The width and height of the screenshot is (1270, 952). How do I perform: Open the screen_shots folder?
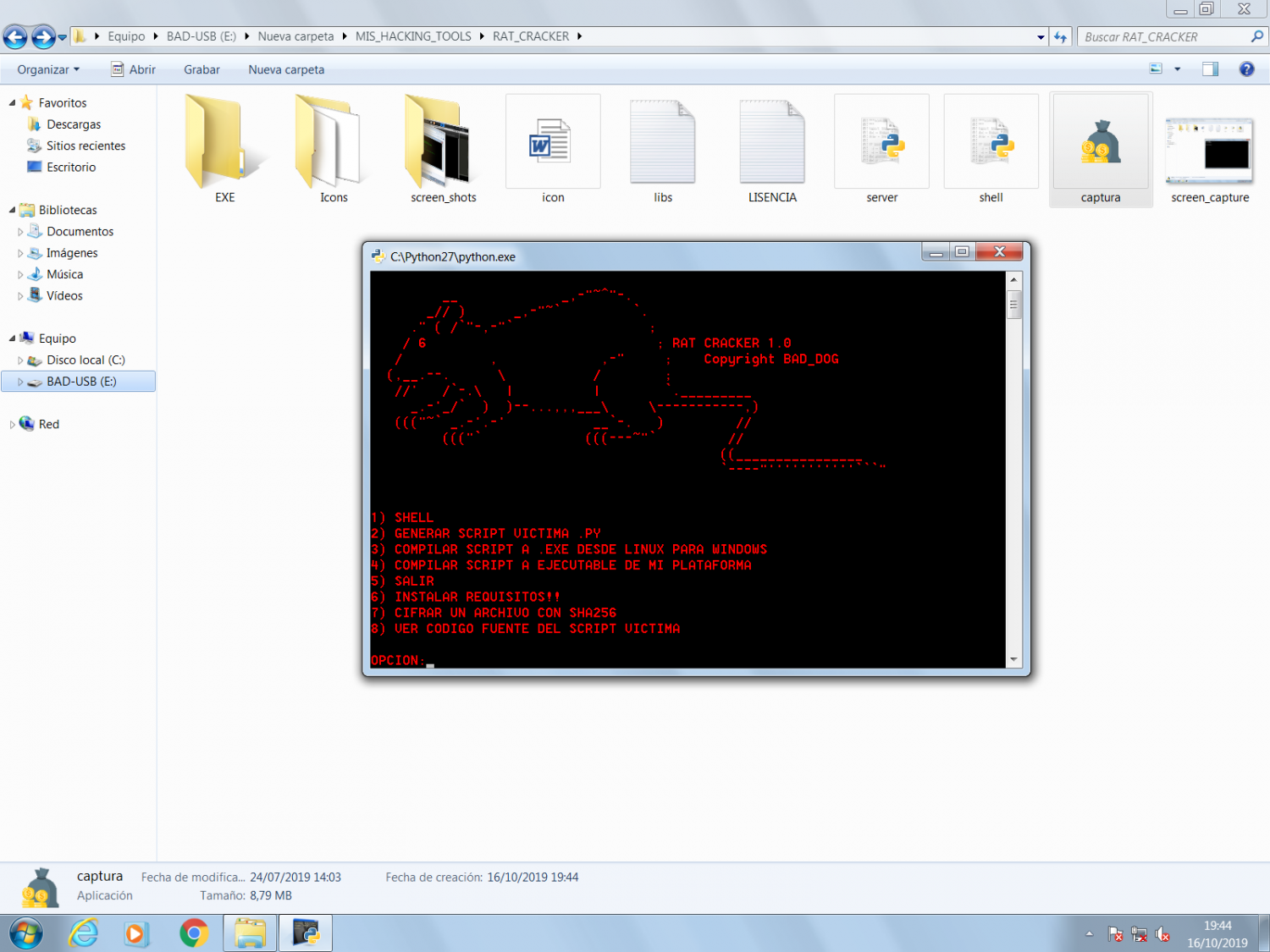(443, 150)
